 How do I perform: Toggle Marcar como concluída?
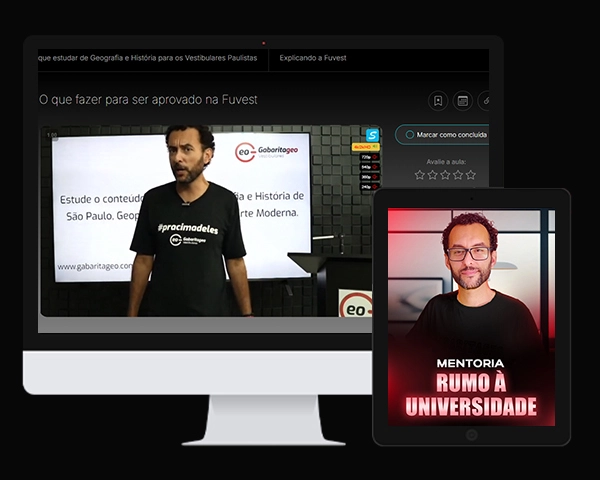point(441,134)
